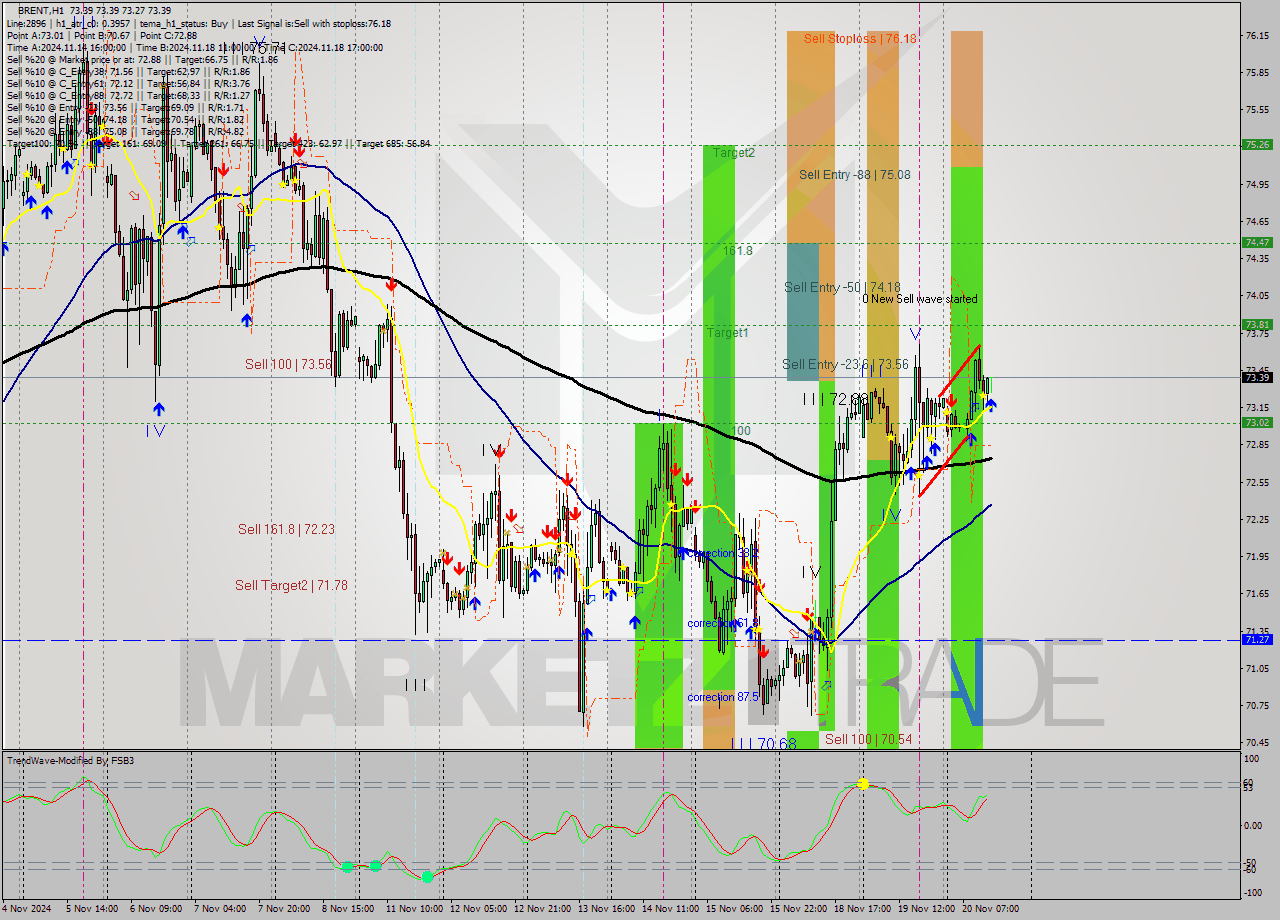Image resolution: width=1280 pixels, height=920 pixels.
Task: Click the BRENT,H1 symbol title
Action: point(40,10)
